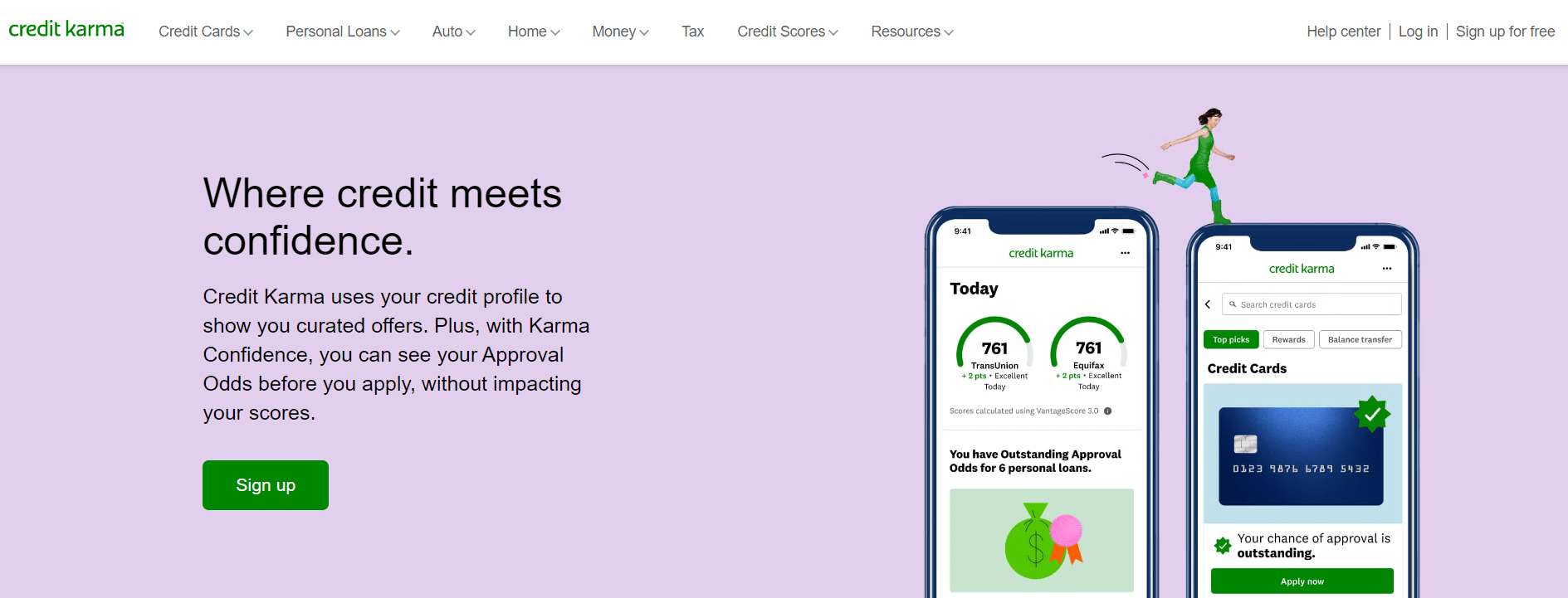Click 'Scores calculated using VantageScore 3.0' text
The width and height of the screenshot is (1568, 598).
point(1023,411)
